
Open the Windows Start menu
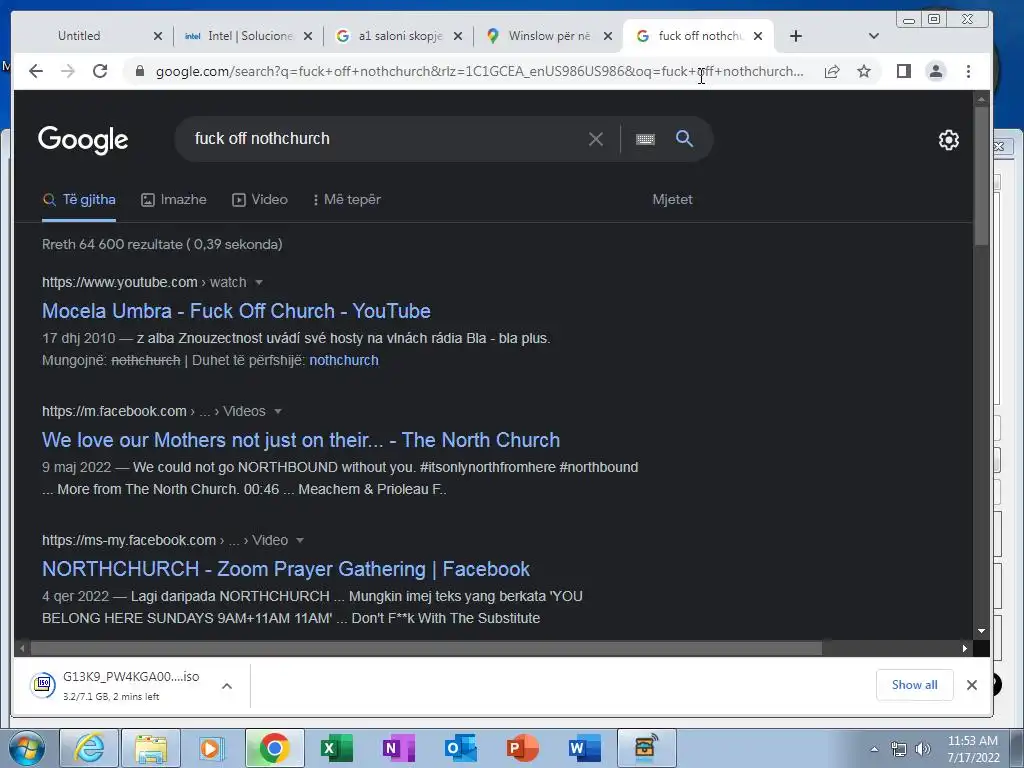(26, 748)
